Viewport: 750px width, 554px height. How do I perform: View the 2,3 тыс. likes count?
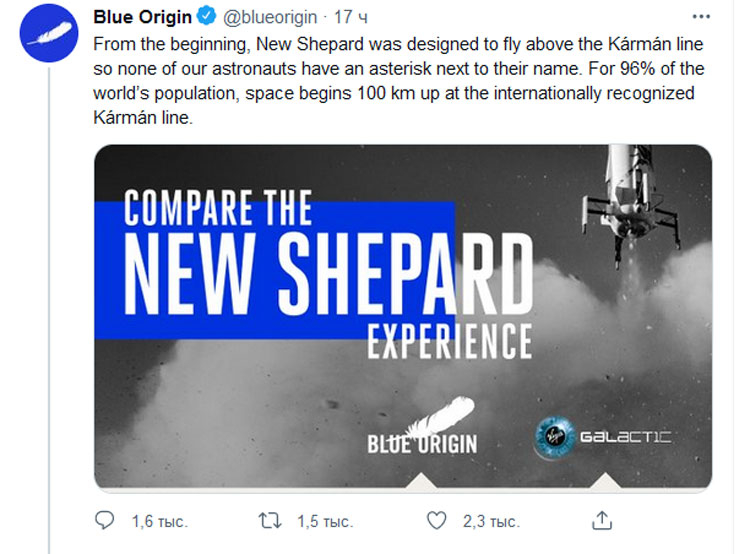[491, 521]
